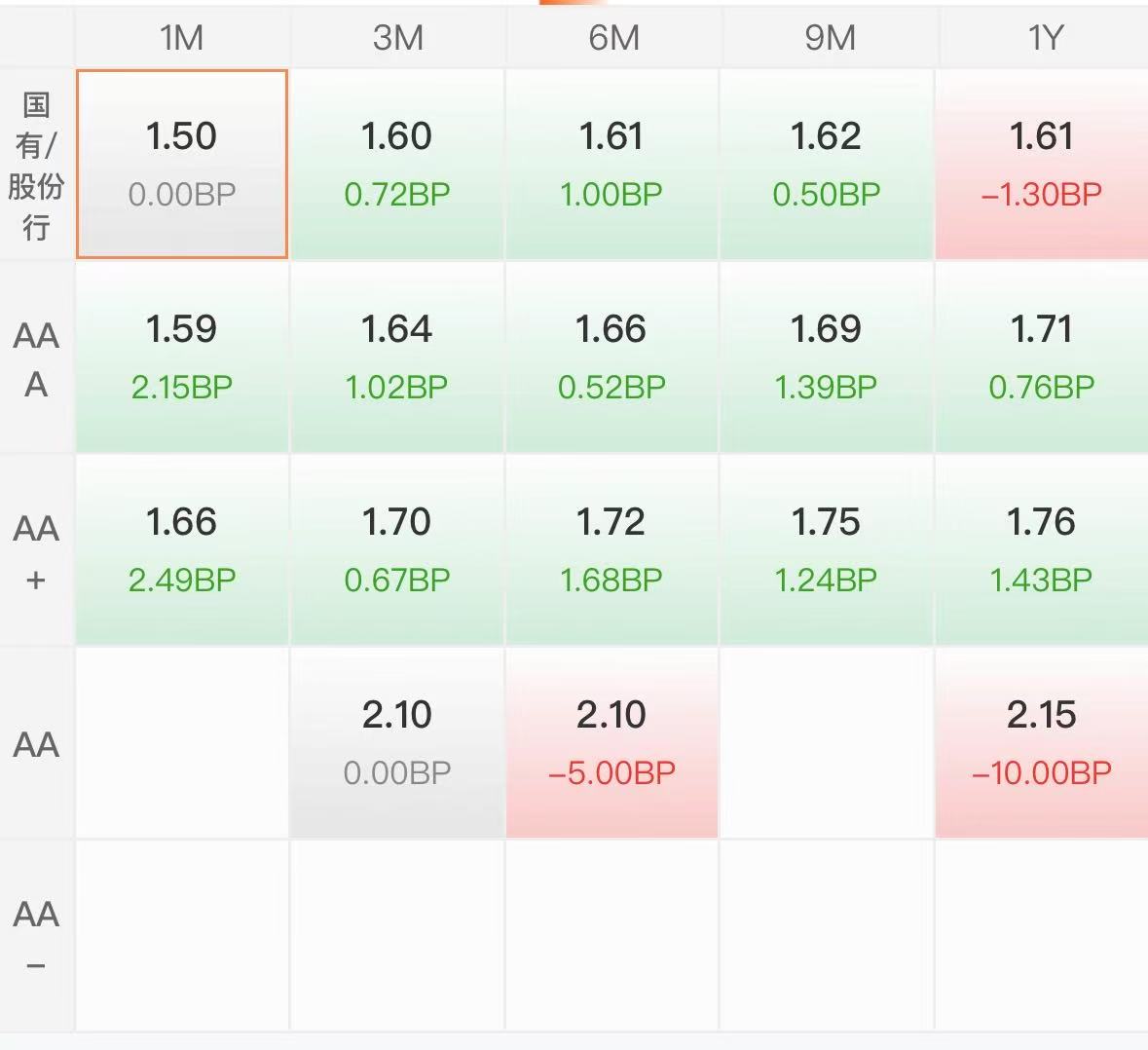This screenshot has height=1050, width=1148.
Task: Click the 9M tenor header
Action: click(829, 37)
